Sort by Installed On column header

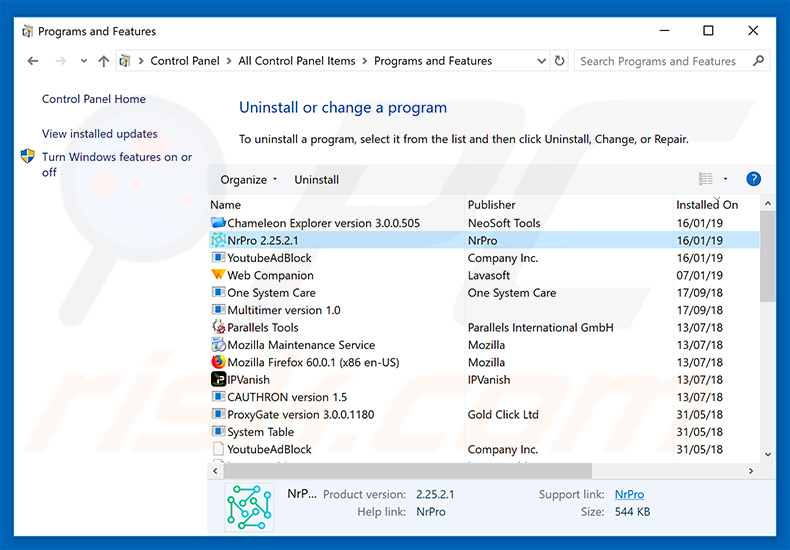pos(707,204)
